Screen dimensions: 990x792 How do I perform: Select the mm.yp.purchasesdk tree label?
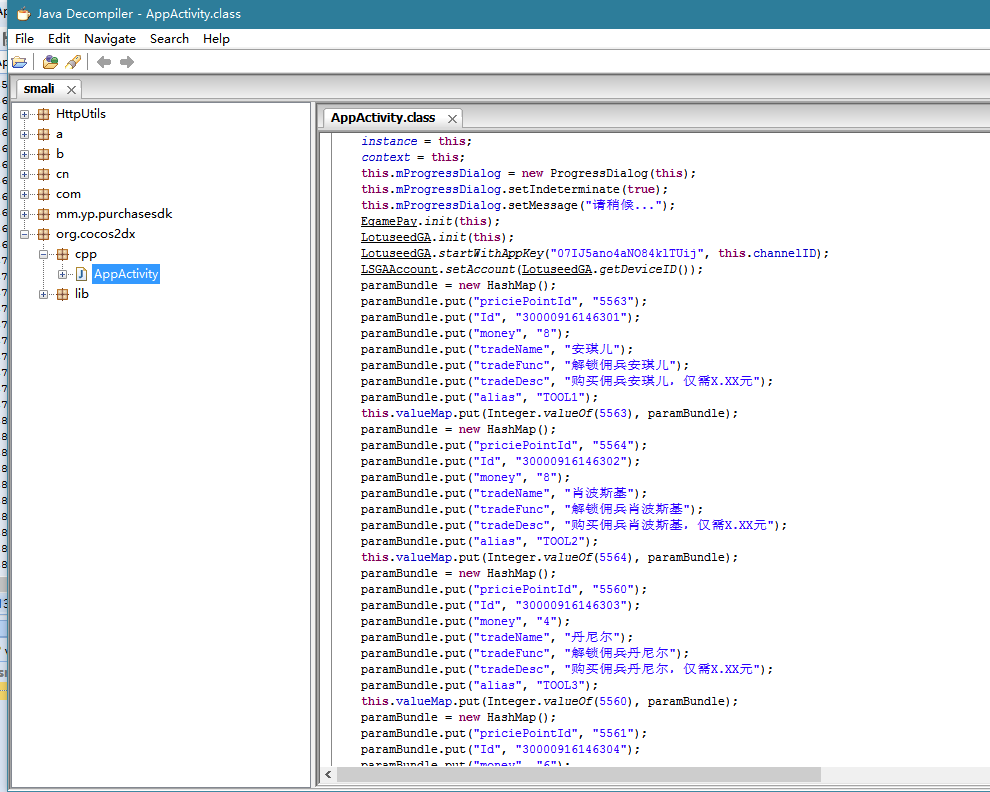[x=114, y=214]
